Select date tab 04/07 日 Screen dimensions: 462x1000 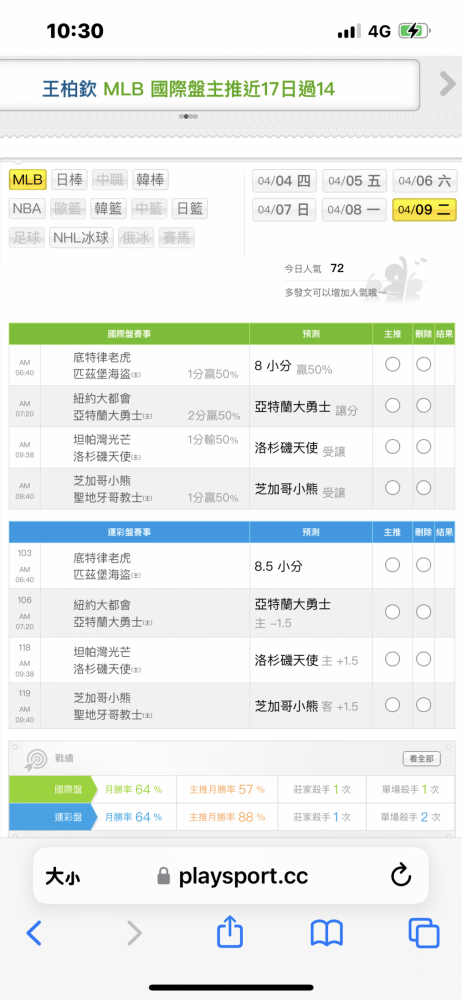(x=284, y=209)
